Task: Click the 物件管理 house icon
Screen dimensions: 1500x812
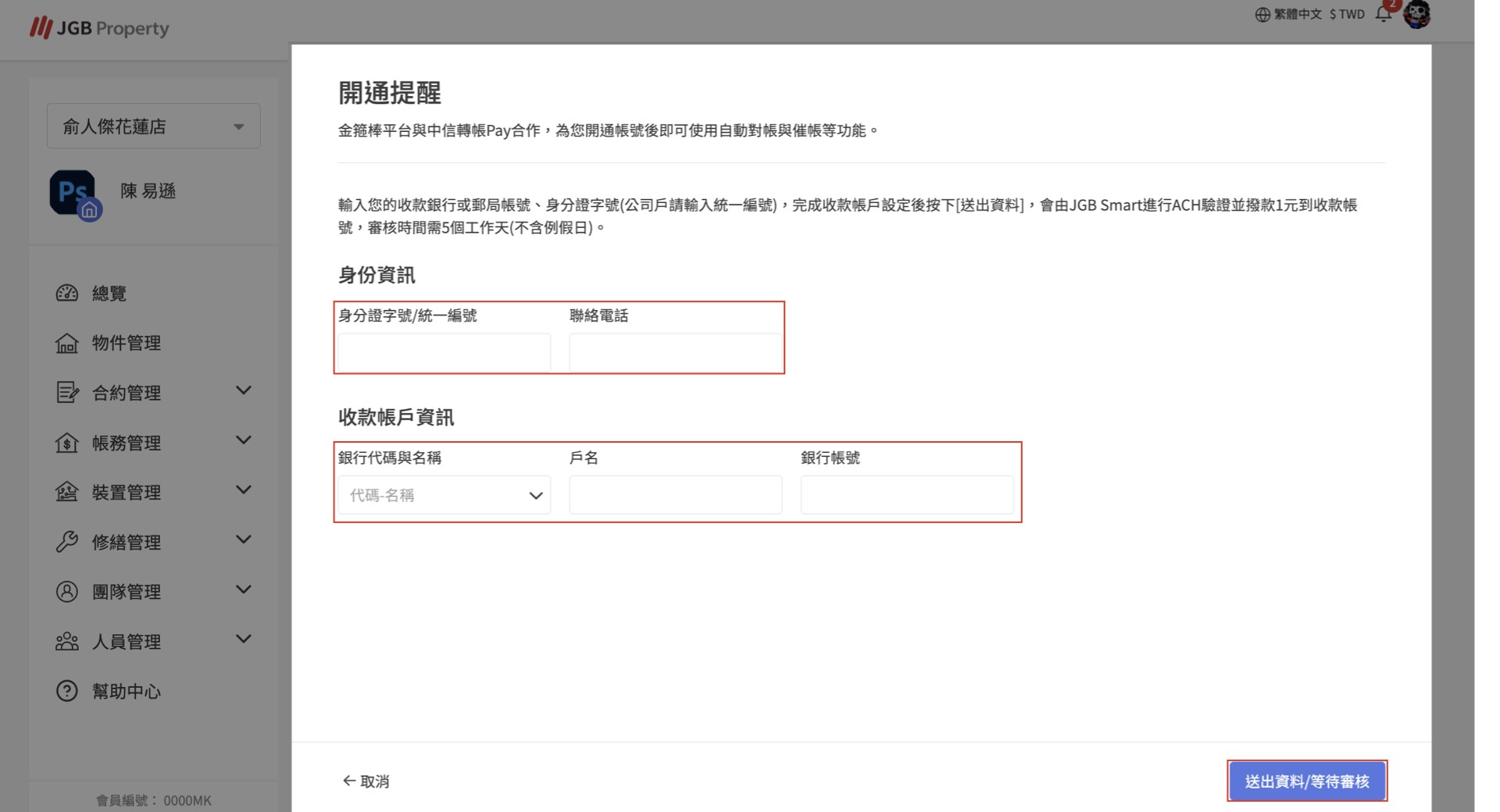Action: pos(67,344)
